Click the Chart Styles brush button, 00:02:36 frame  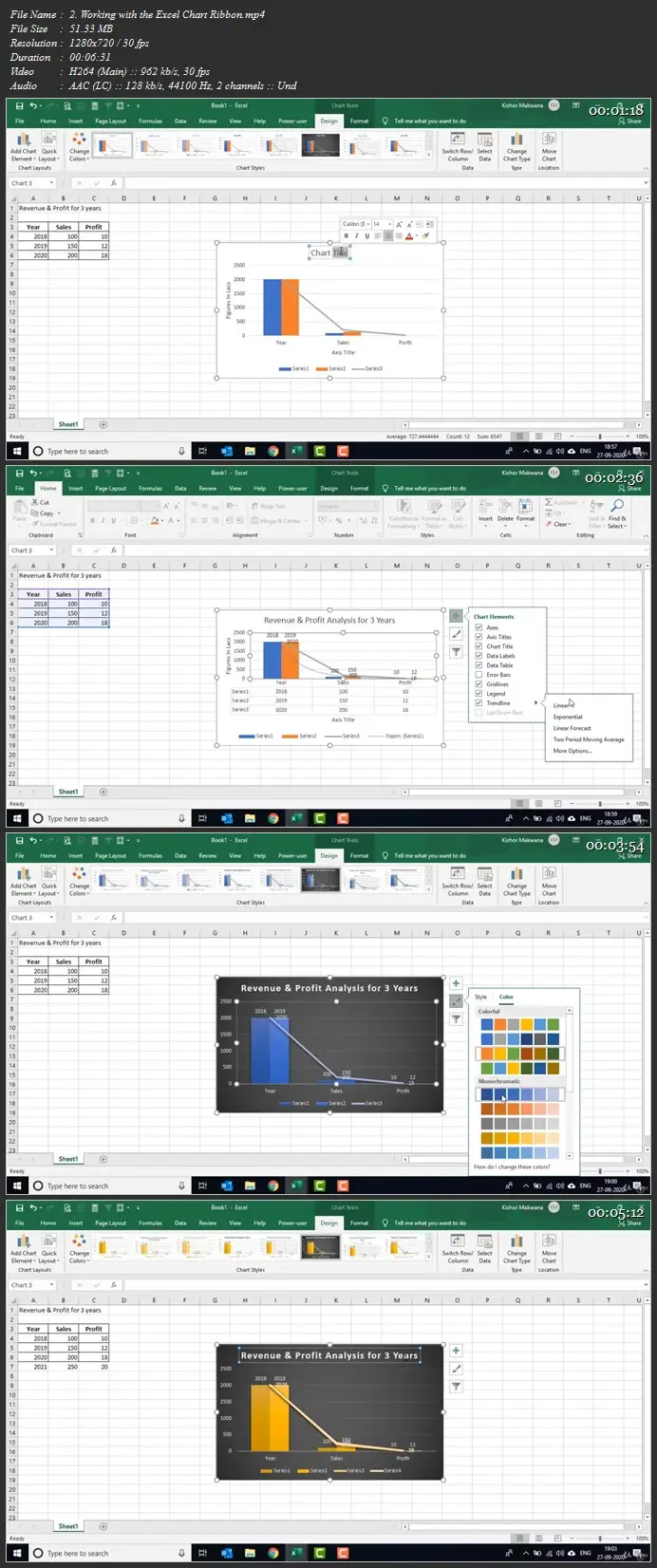[x=456, y=634]
